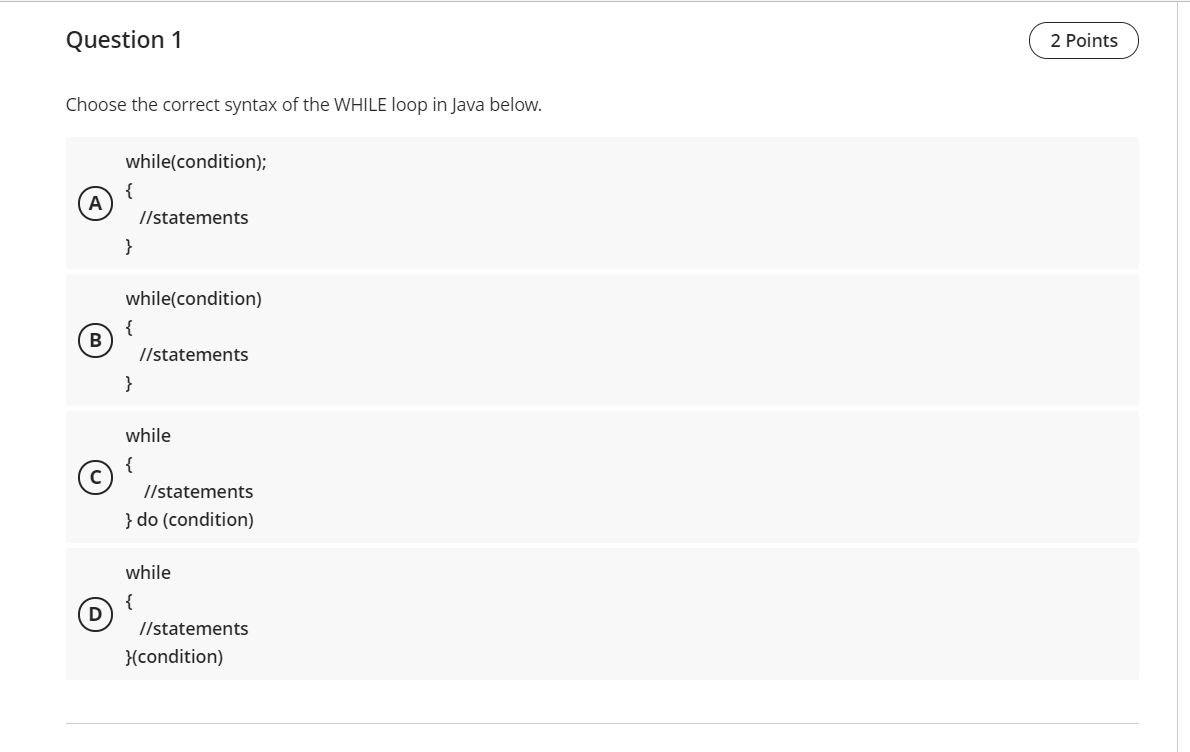The height and width of the screenshot is (752, 1190).
Task: Click the 2 Points badge
Action: coord(1083,40)
